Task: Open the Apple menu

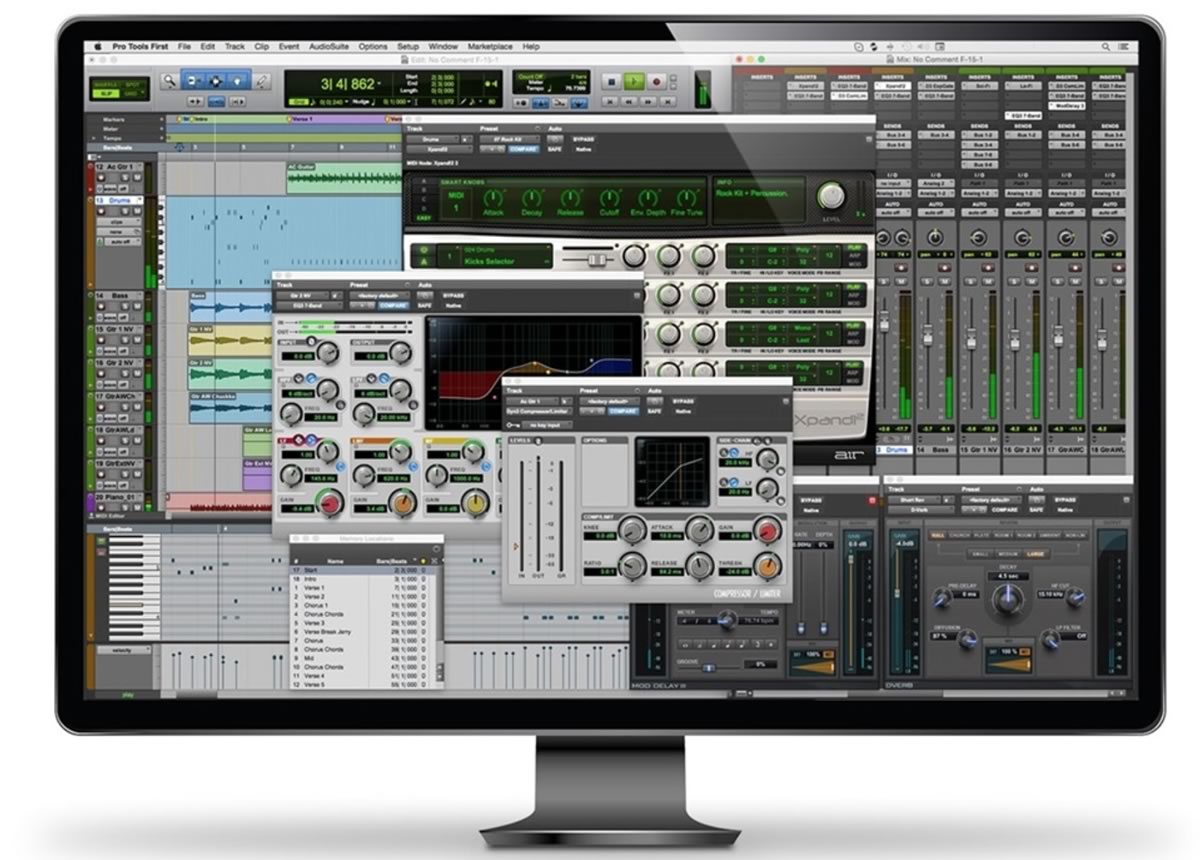Action: (x=99, y=46)
